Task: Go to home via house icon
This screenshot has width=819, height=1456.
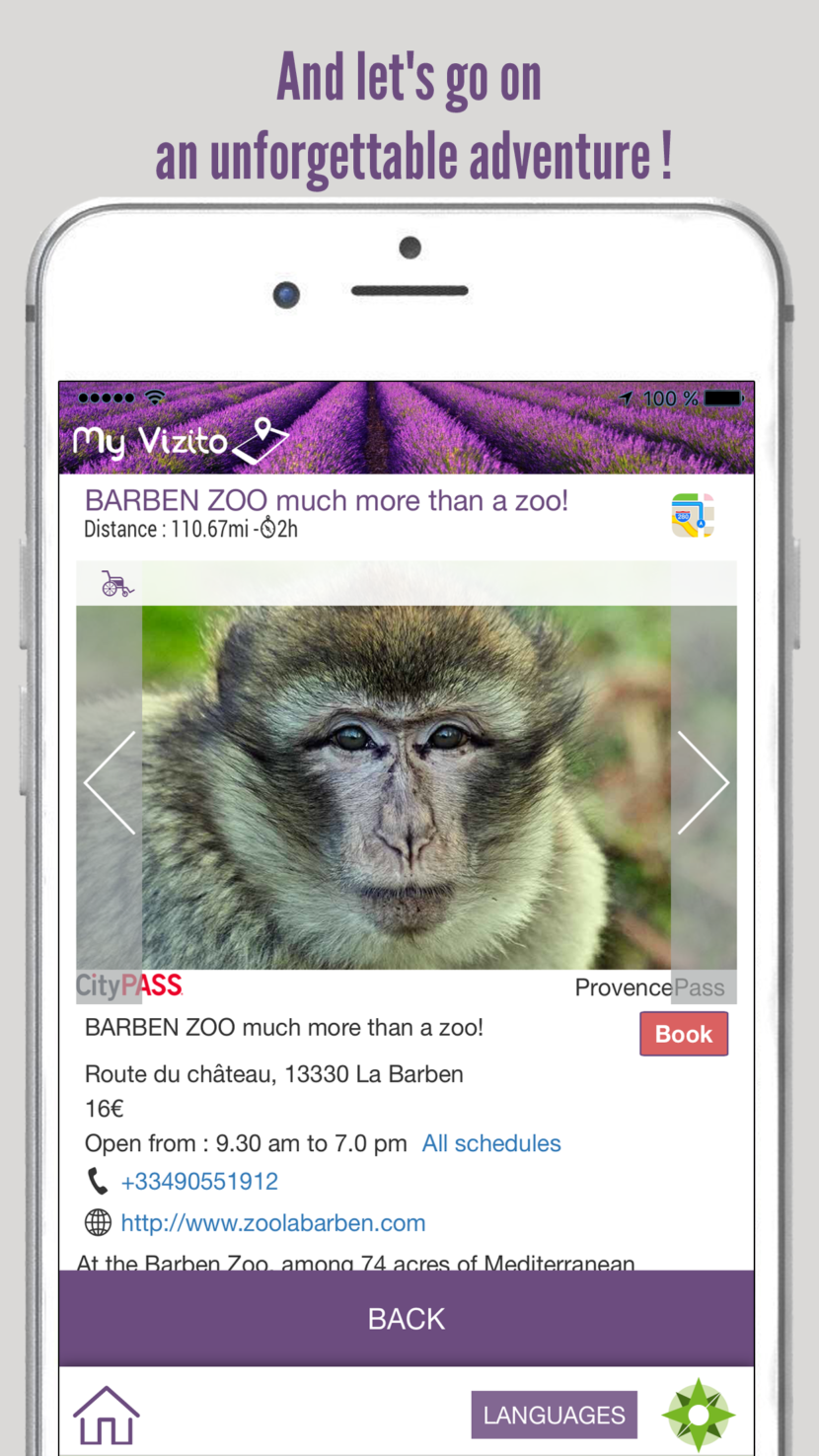Action: [107, 1416]
